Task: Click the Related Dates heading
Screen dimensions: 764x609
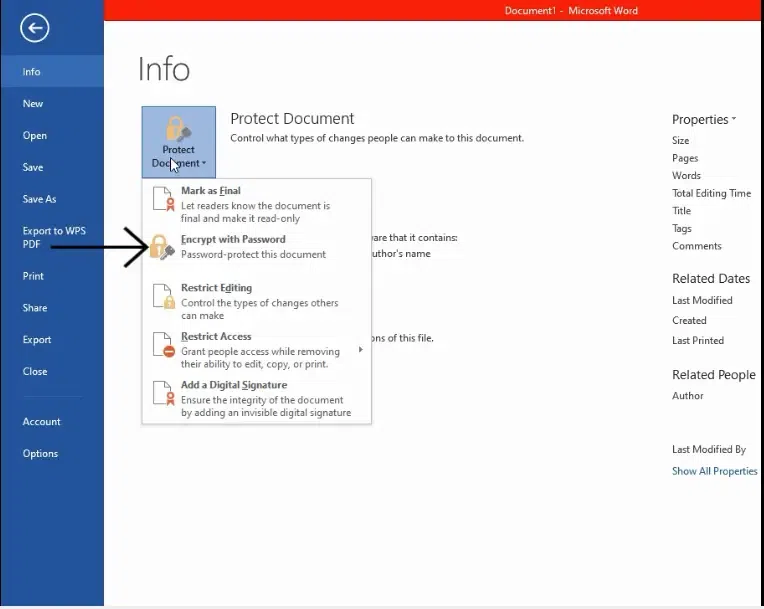Action: coord(711,279)
